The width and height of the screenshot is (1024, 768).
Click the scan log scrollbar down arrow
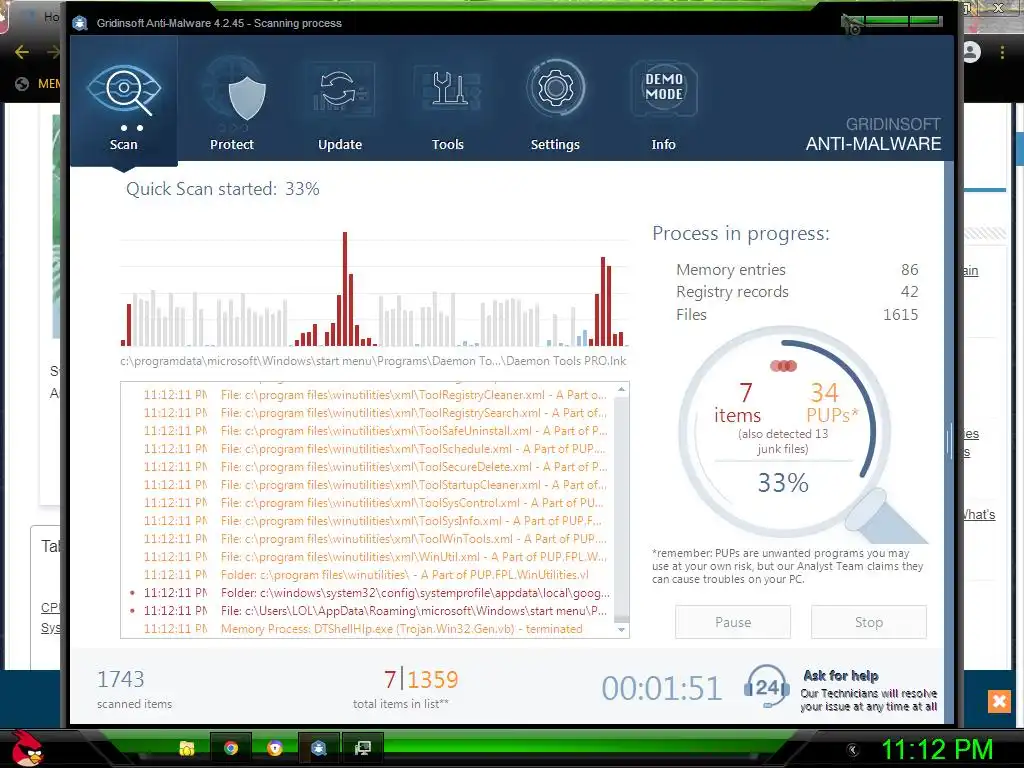coord(622,630)
